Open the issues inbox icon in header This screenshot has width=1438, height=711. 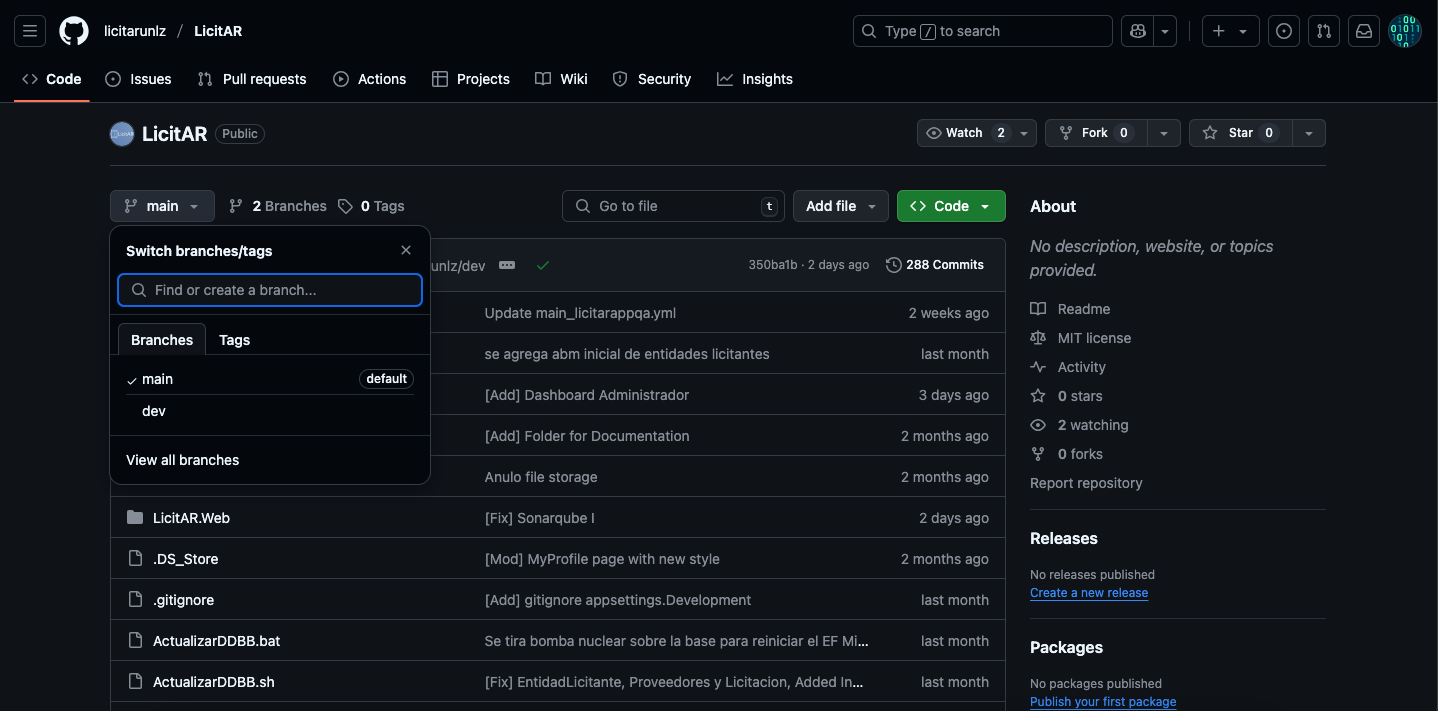(x=1284, y=31)
